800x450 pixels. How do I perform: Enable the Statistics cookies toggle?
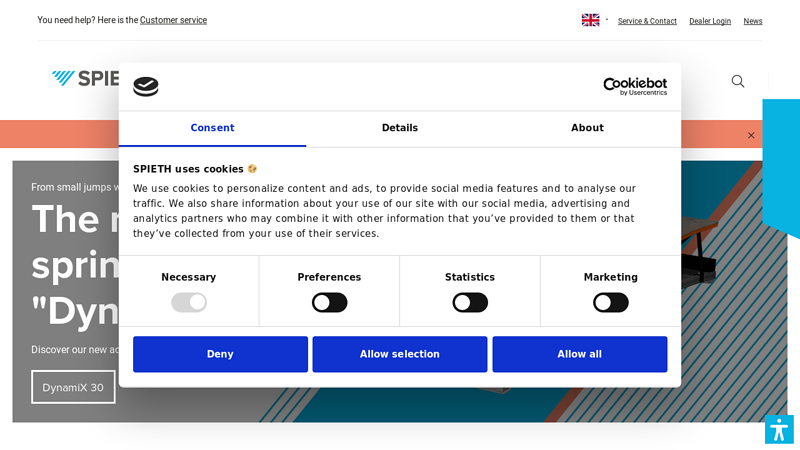point(470,302)
